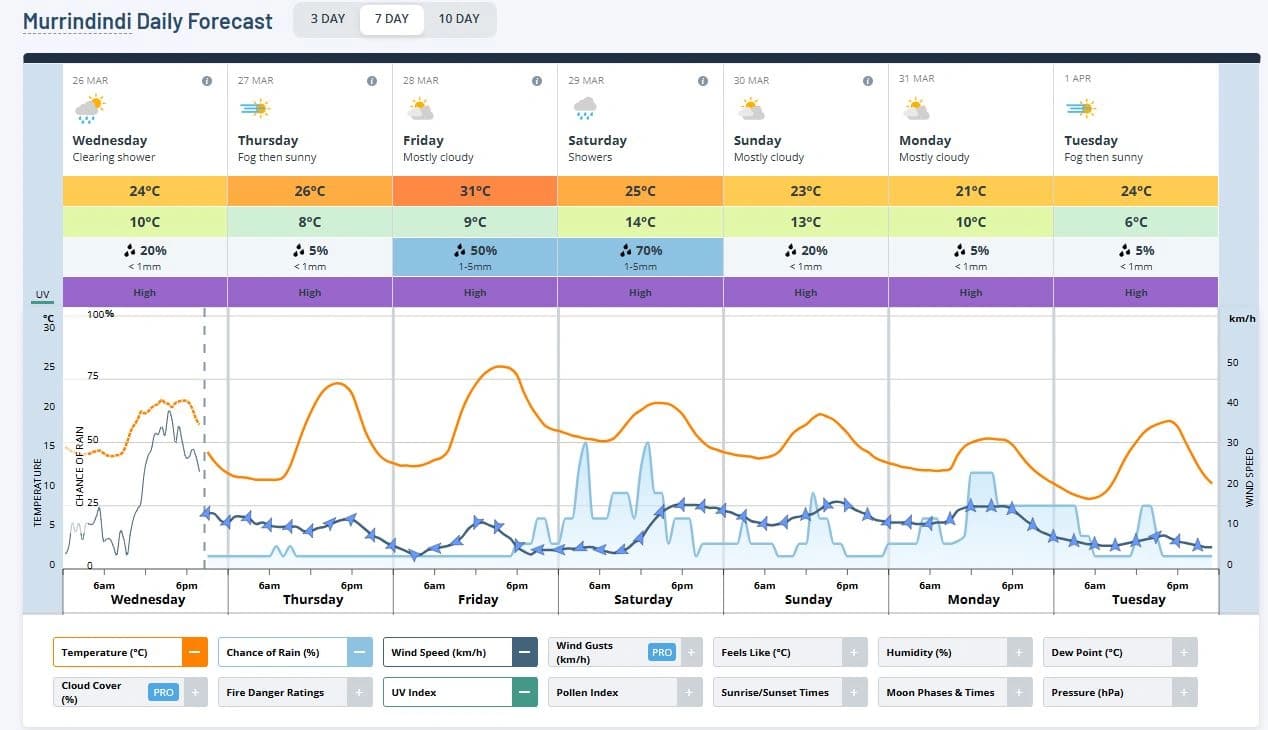Click the Tuesday label on chart axis
Image resolution: width=1268 pixels, height=730 pixels.
[1139, 600]
